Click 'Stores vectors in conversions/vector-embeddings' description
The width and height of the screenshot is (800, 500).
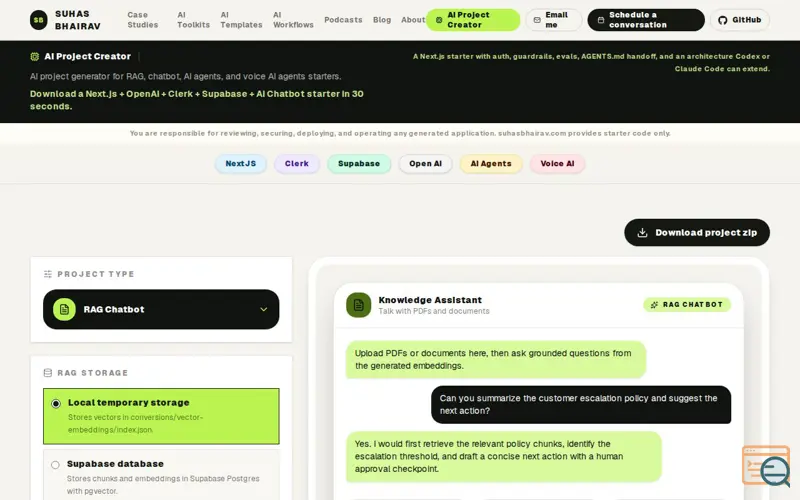[136, 423]
